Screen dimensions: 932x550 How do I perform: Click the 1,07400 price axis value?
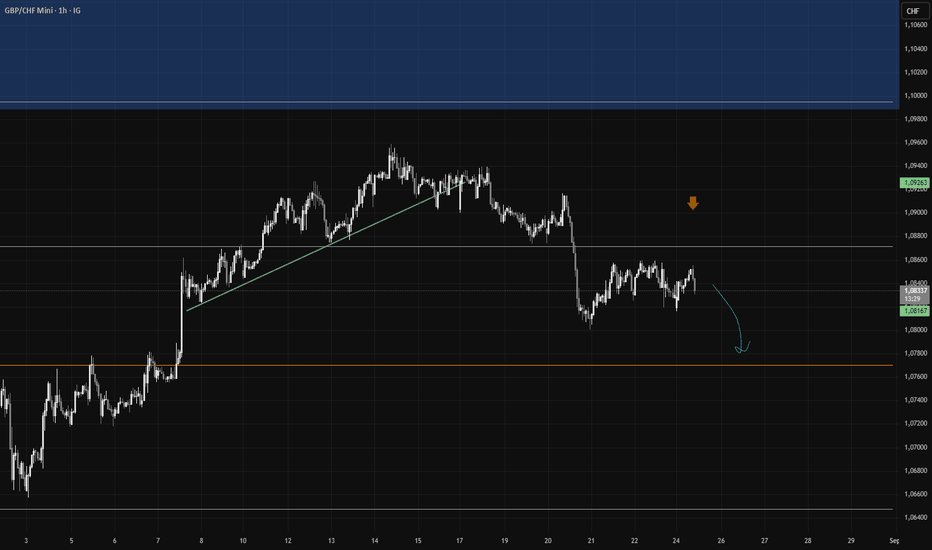[915, 400]
